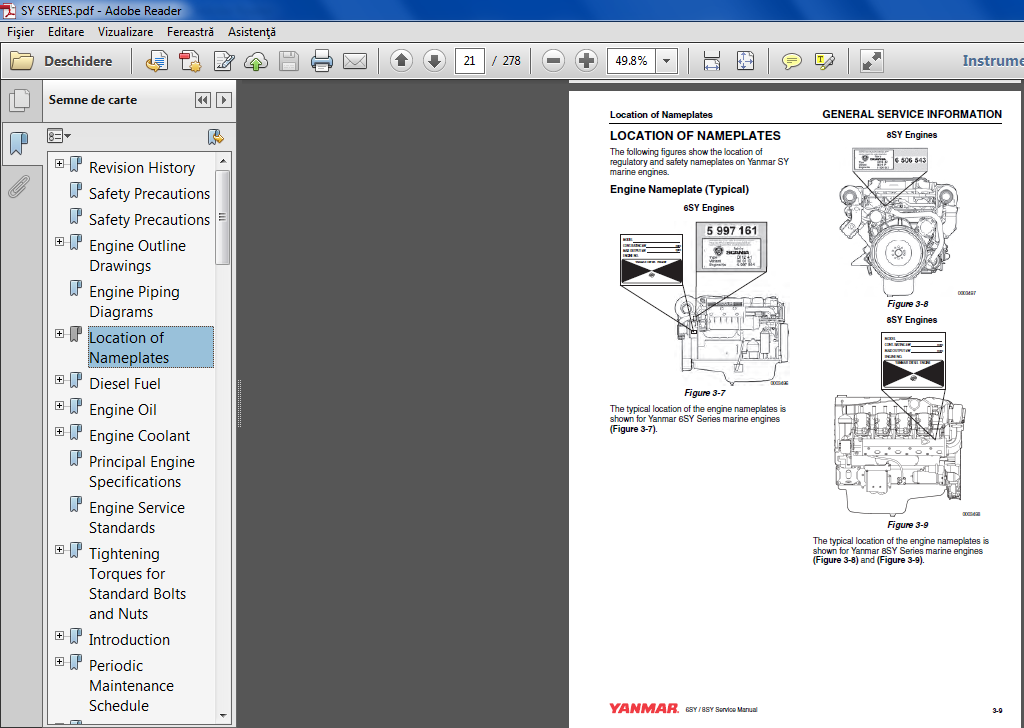
Task: Select the Engine Service Standards bookmark
Action: 136,518
